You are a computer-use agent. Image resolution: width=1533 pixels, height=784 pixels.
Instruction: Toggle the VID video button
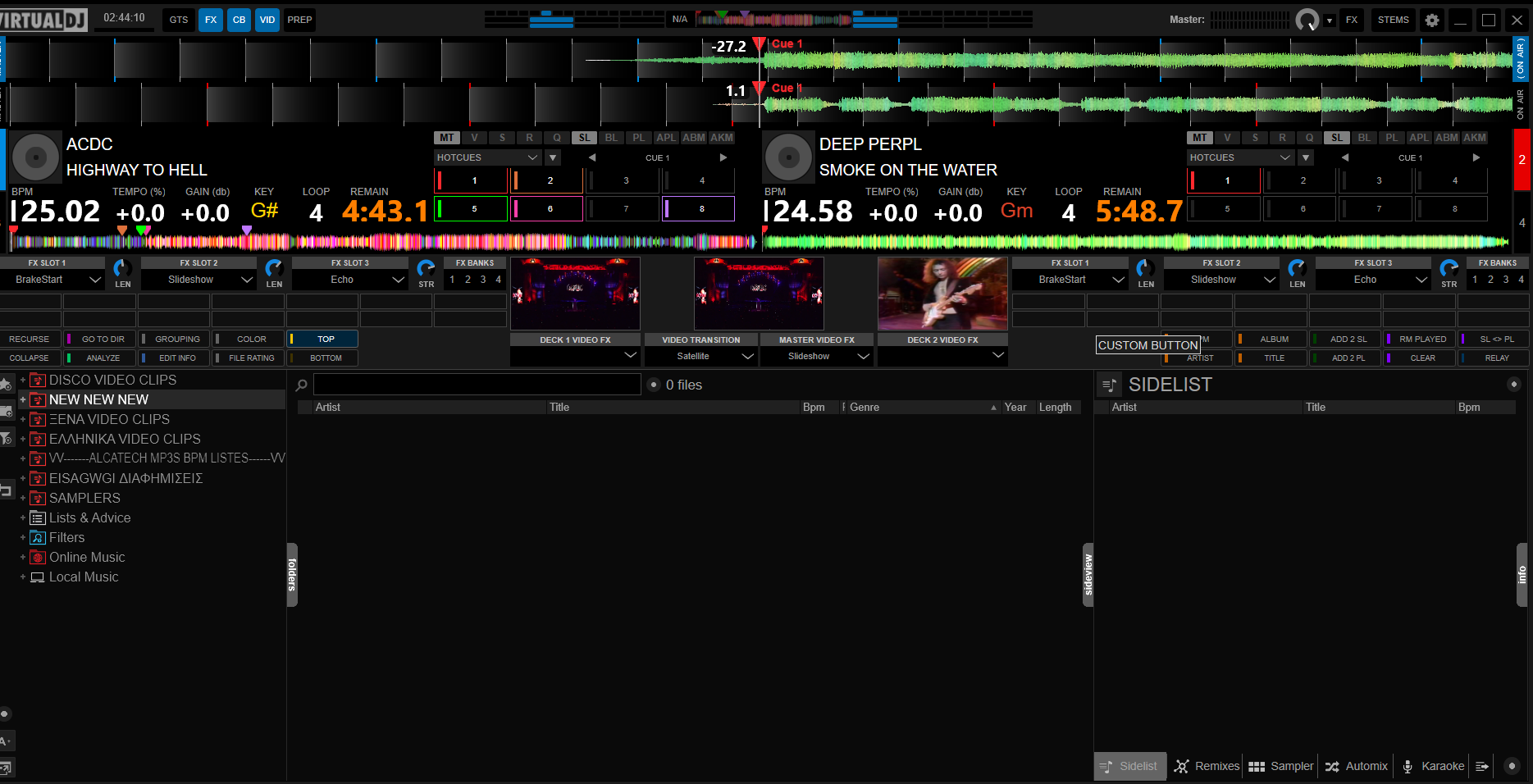pos(267,20)
